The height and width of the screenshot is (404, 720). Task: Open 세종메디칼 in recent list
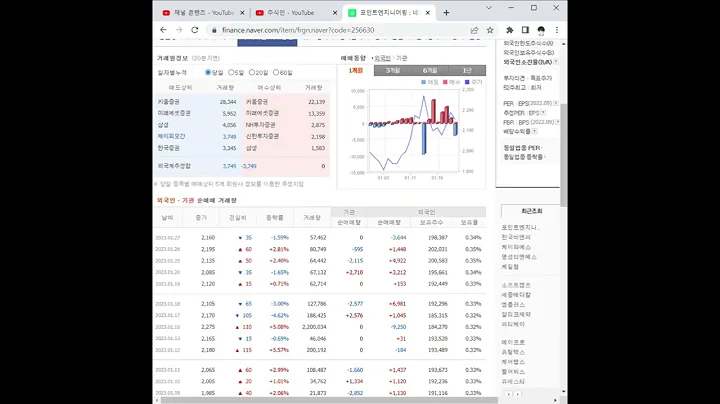click(516, 295)
